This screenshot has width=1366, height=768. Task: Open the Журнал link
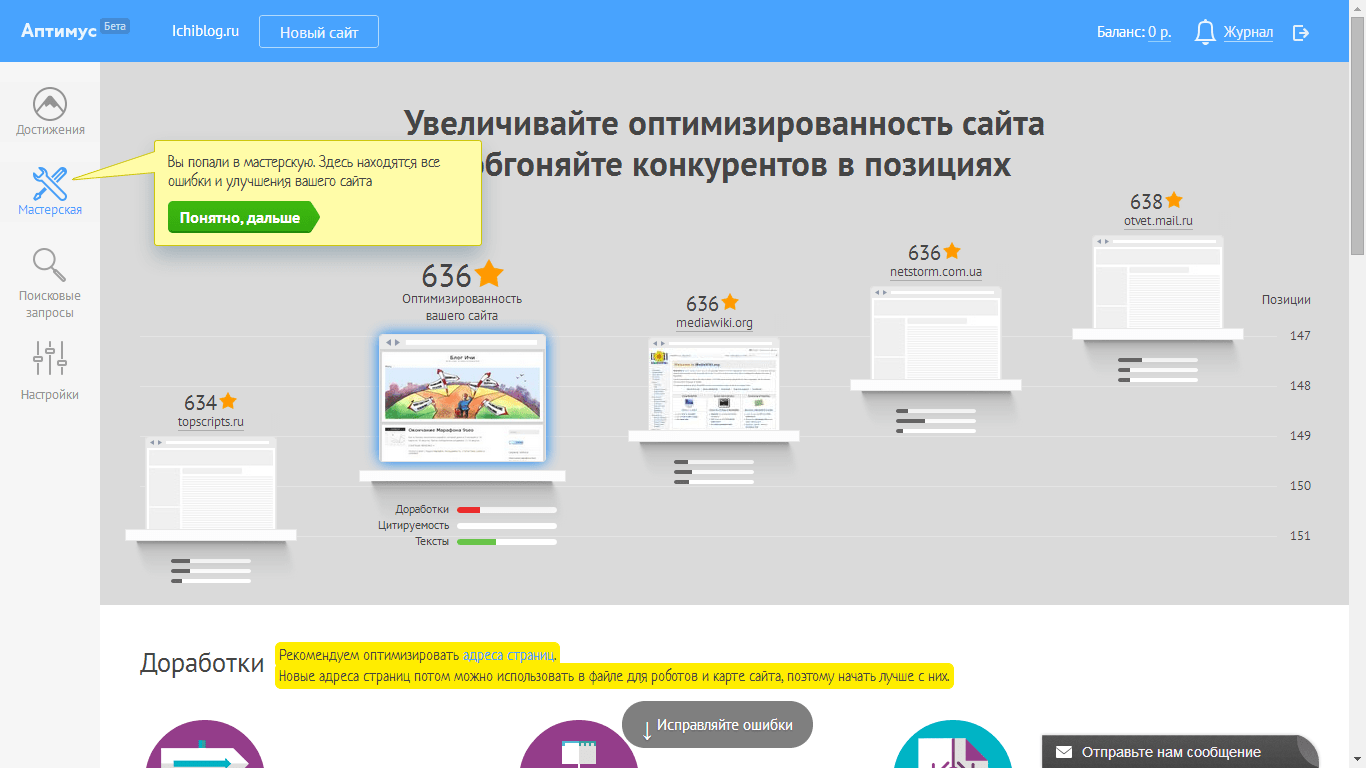tap(1248, 32)
